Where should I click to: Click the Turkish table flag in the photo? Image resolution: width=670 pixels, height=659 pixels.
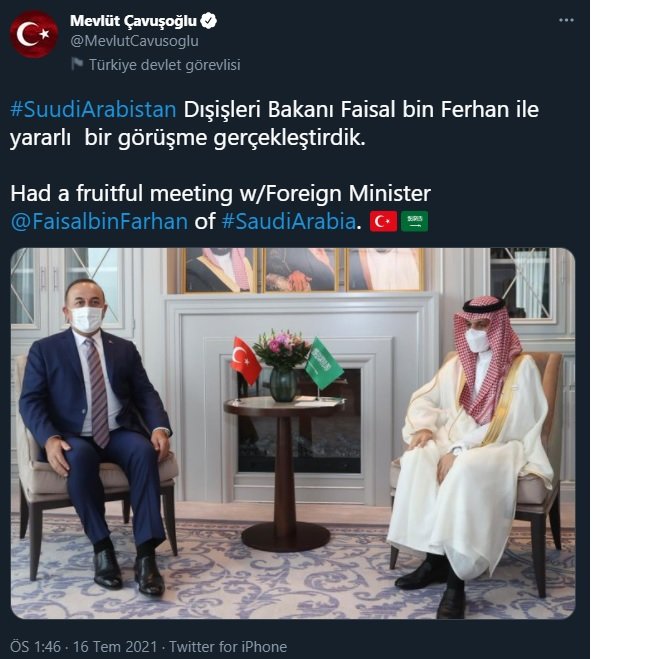(x=246, y=360)
